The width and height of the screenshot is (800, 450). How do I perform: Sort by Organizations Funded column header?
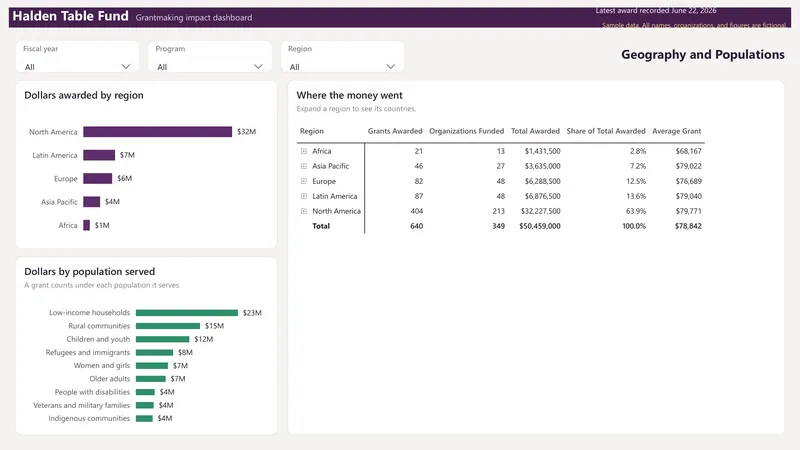click(x=466, y=131)
